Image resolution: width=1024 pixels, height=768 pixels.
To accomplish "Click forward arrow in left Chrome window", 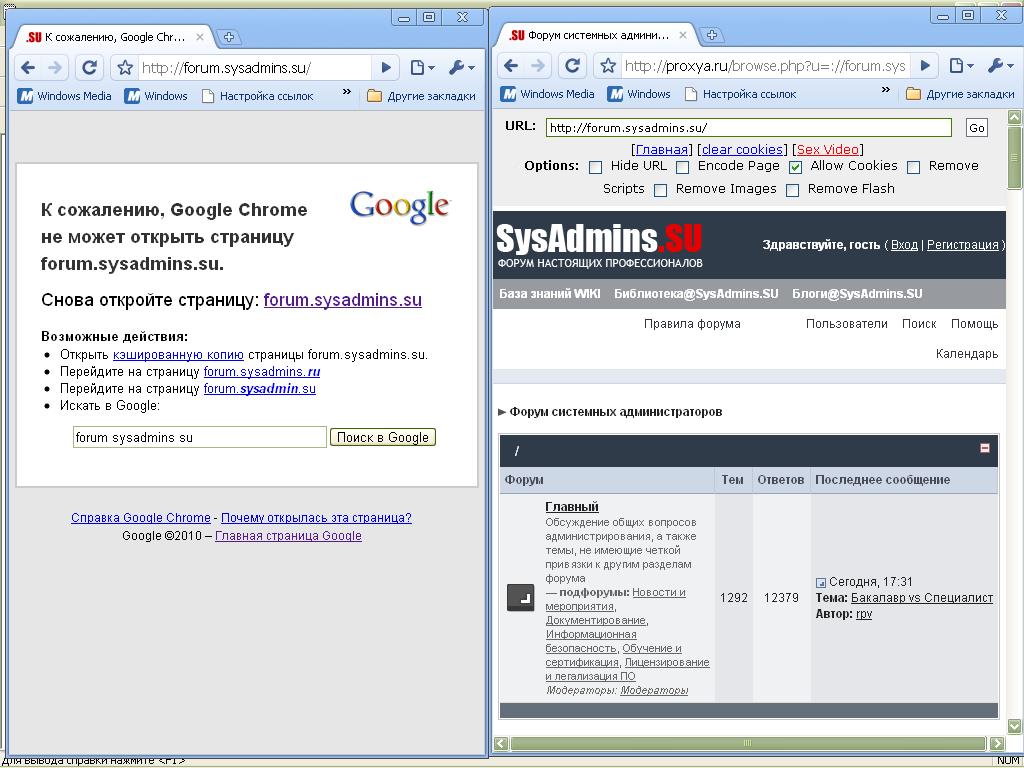I will [x=56, y=67].
